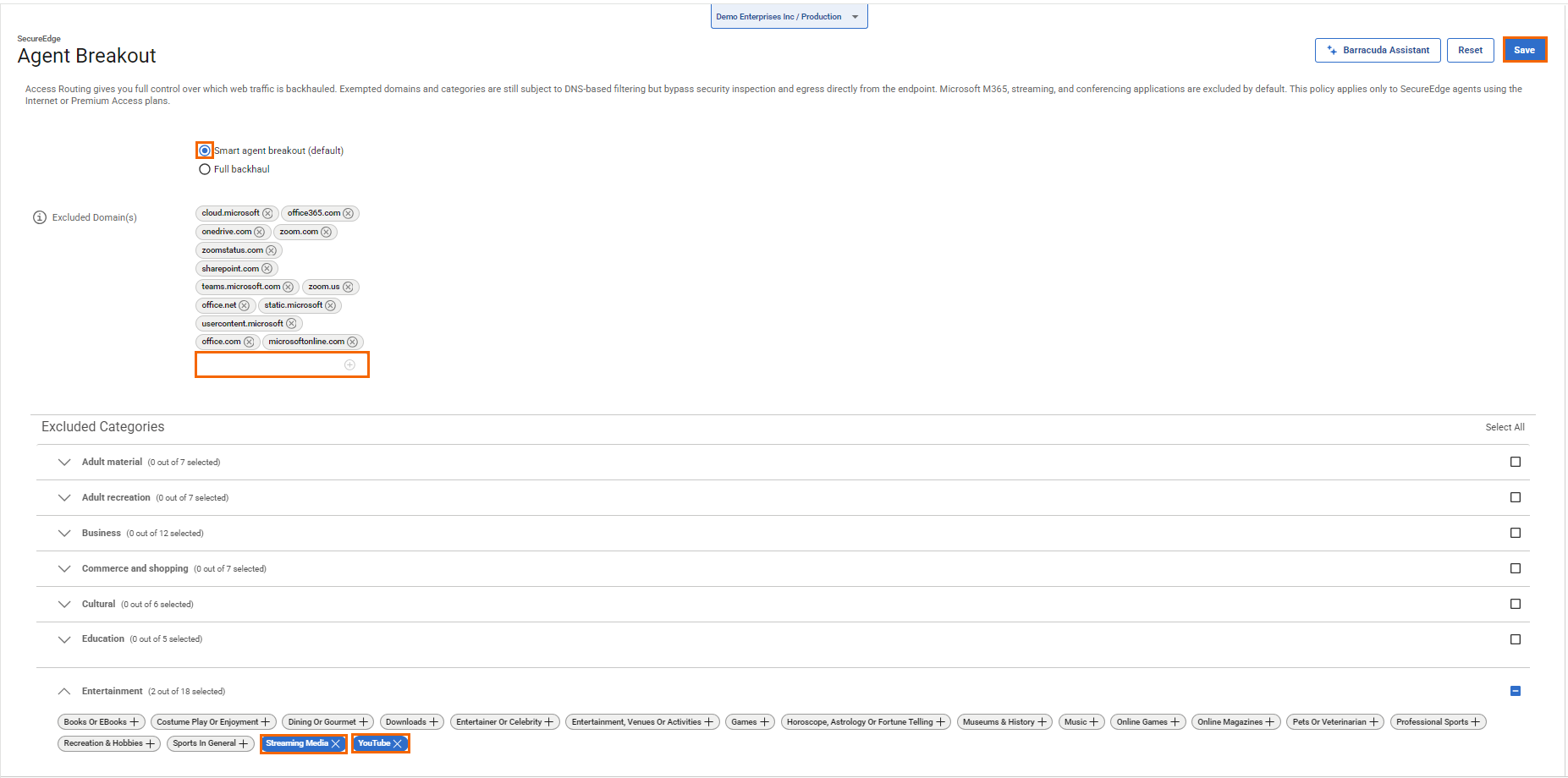
Task: Remove YouTube from selected categories
Action: click(398, 744)
